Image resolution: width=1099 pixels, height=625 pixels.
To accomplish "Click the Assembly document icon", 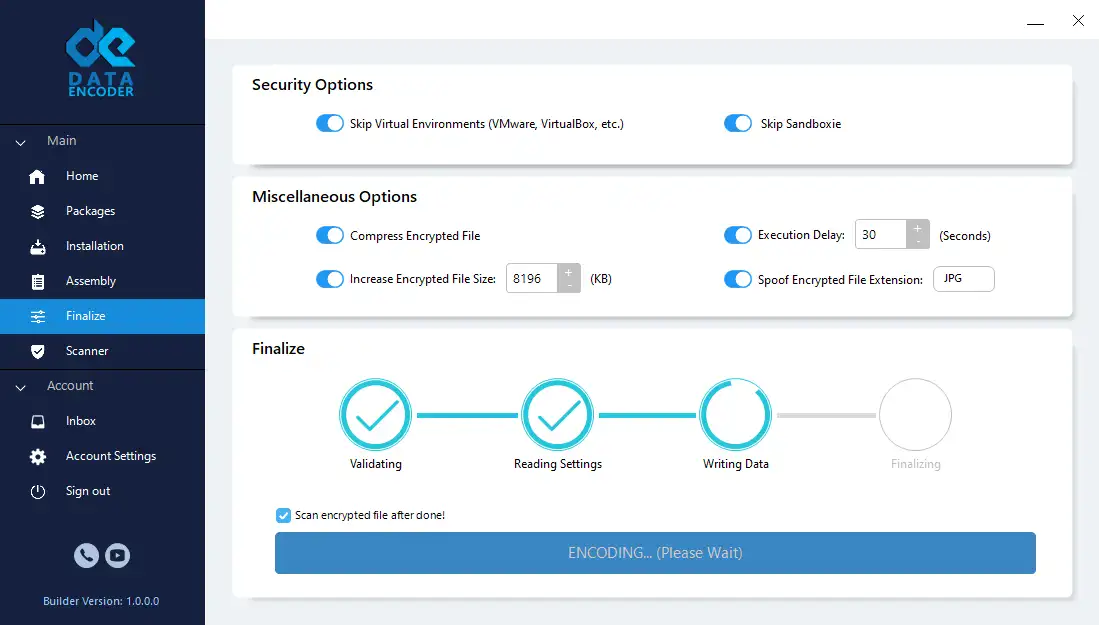I will click(x=38, y=282).
